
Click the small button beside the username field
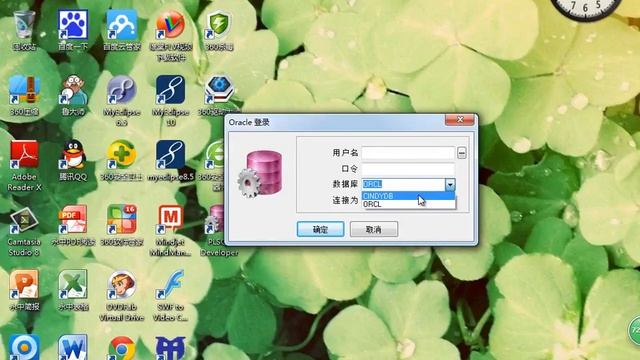[x=462, y=153]
